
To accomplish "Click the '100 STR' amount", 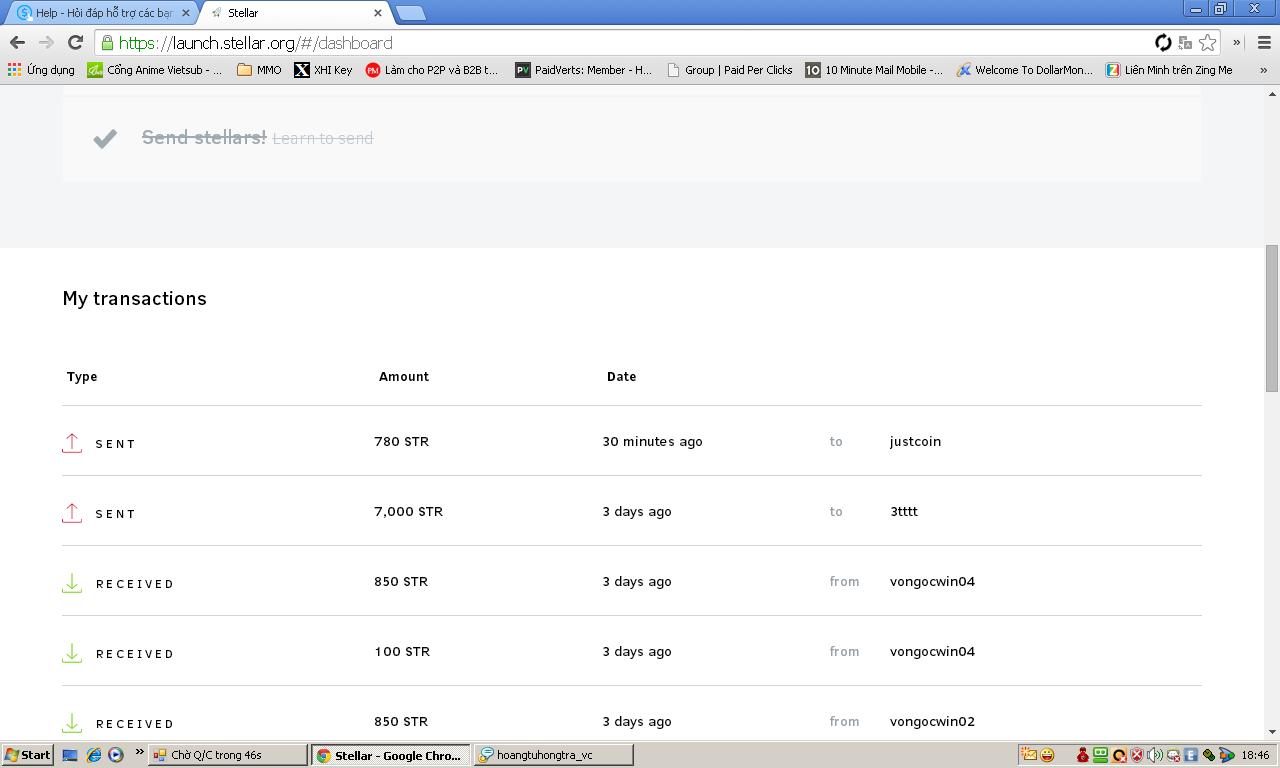I will pyautogui.click(x=402, y=651).
